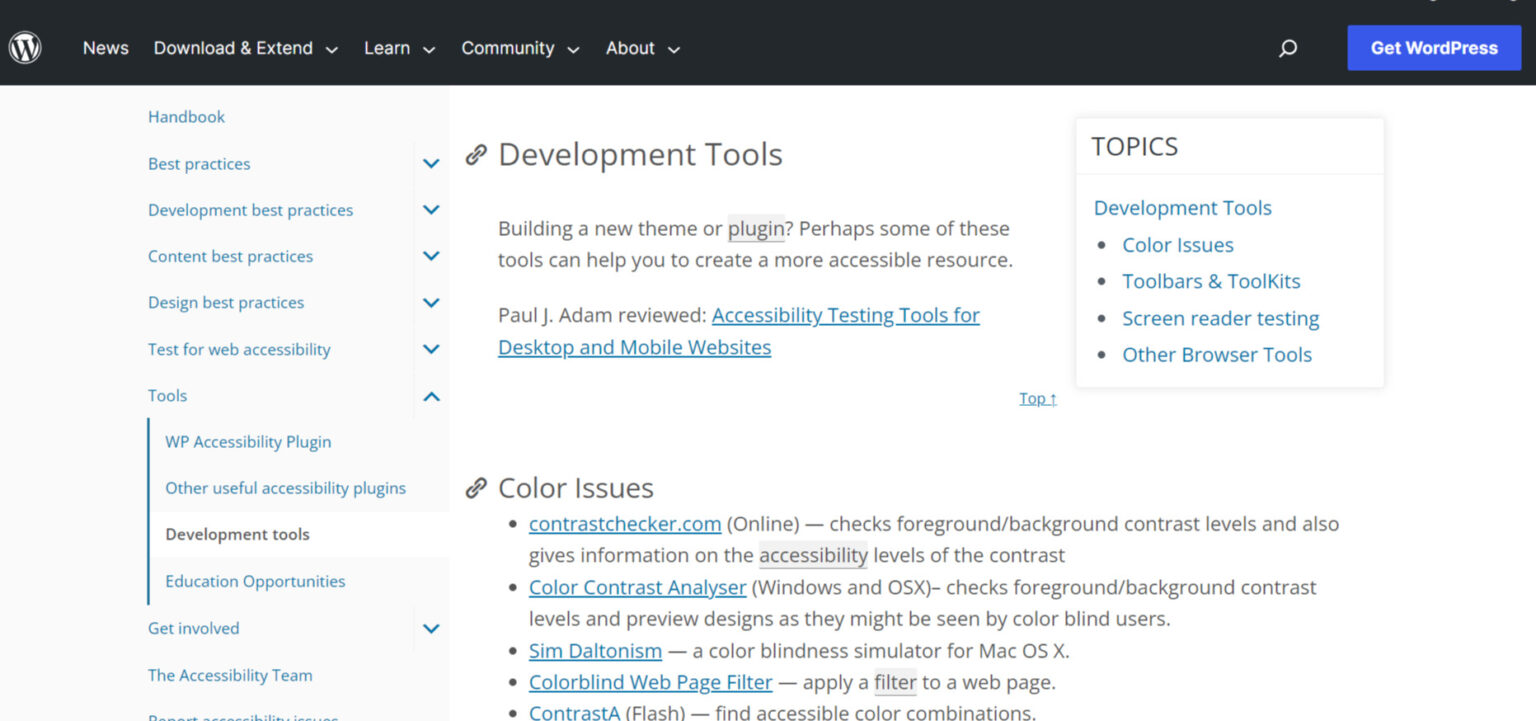Expand the Best practices sidebar section
The height and width of the screenshot is (721, 1536).
click(431, 163)
